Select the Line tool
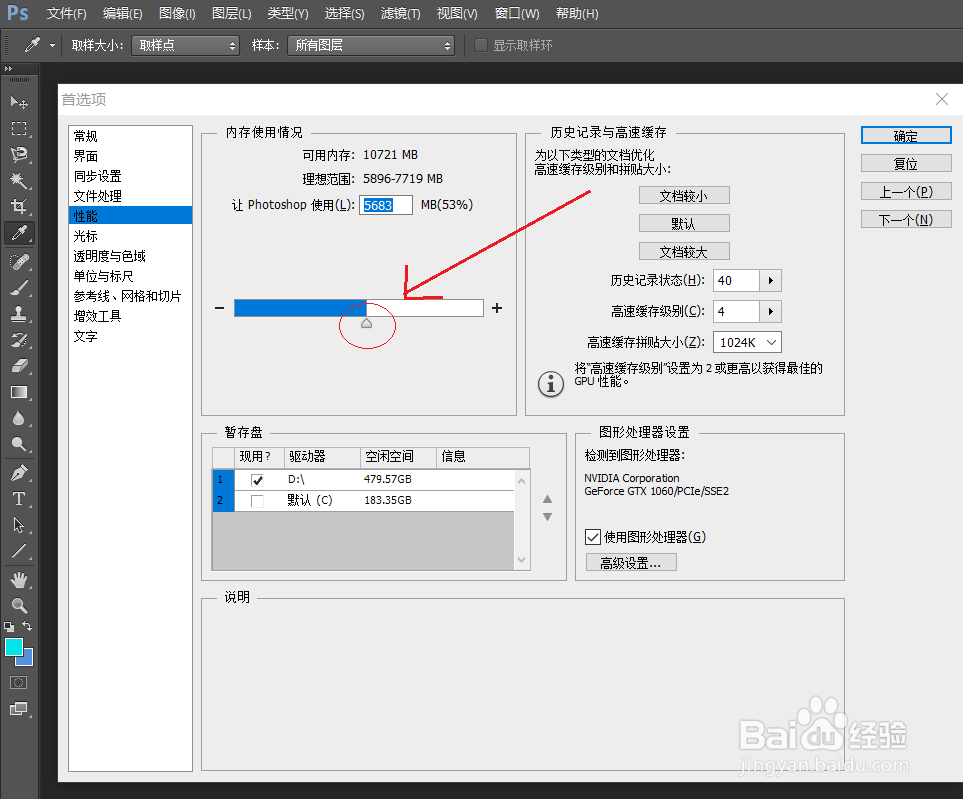 (18, 551)
